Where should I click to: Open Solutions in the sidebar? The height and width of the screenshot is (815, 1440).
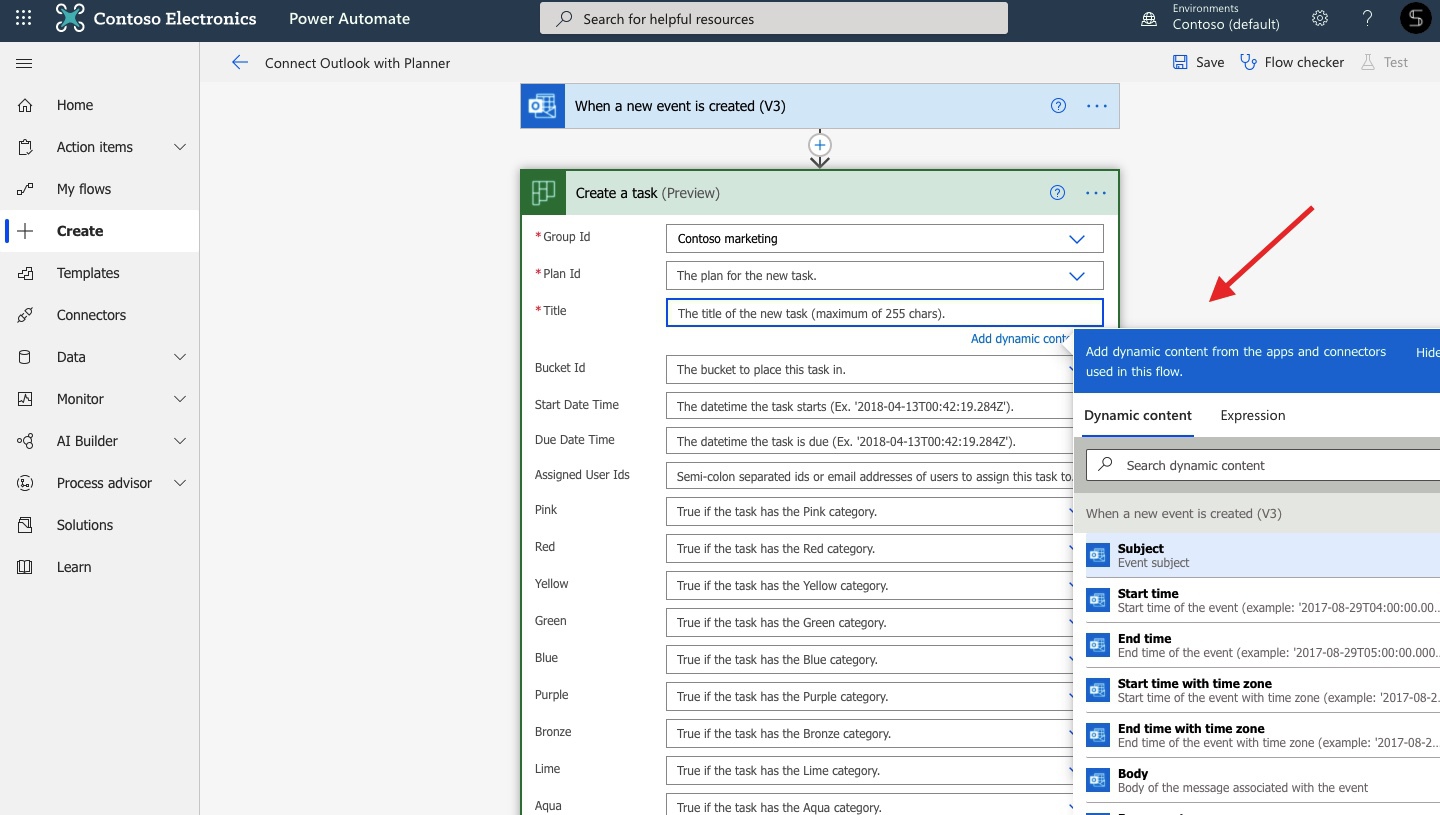[x=99, y=525]
